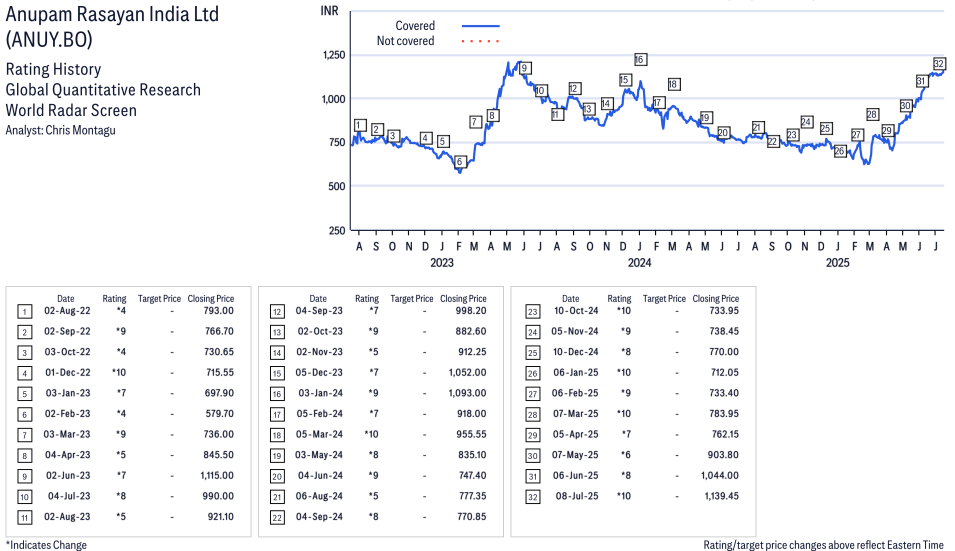955x551 pixels.
Task: Click the closing price 835.10
Action: click(x=472, y=455)
